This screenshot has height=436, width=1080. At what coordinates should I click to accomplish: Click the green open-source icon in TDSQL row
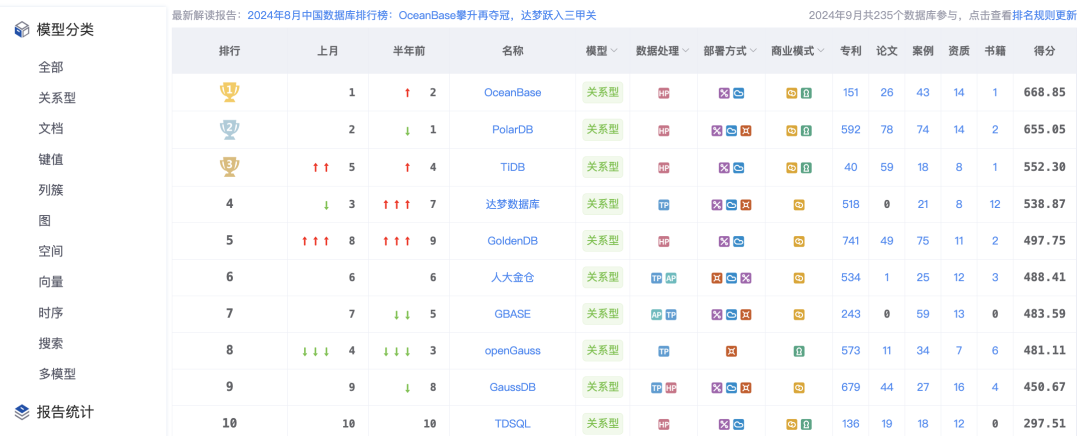point(806,424)
